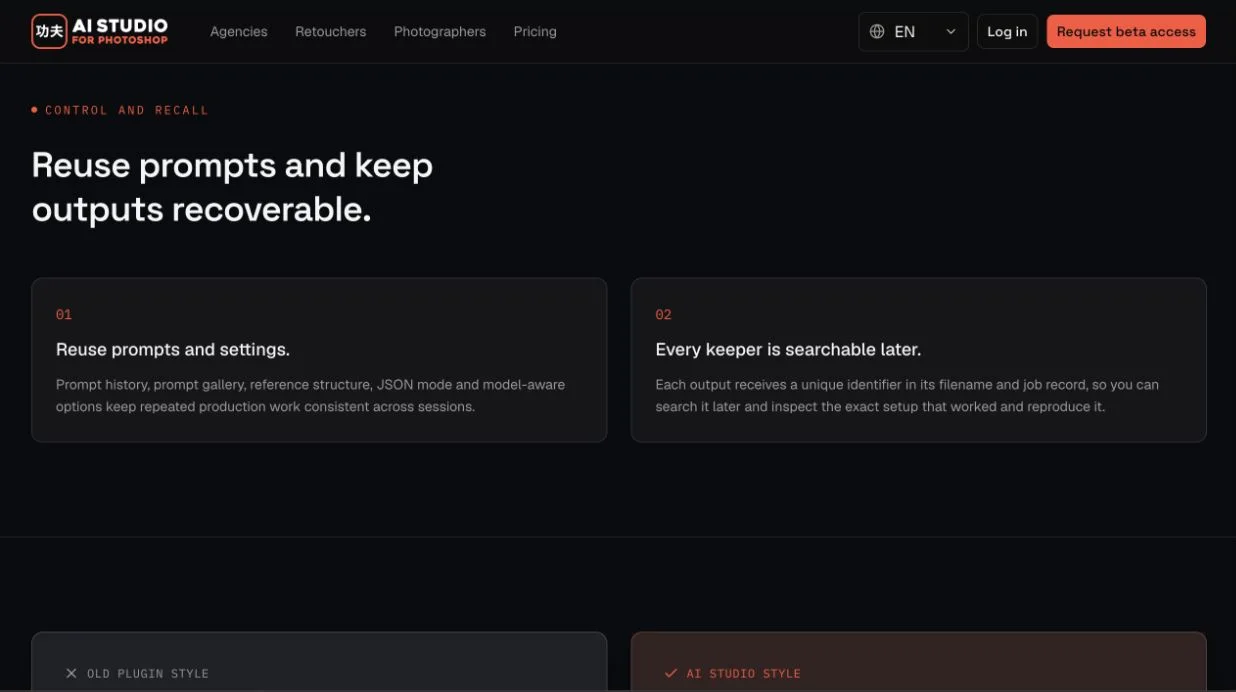The width and height of the screenshot is (1236, 692).
Task: Click the AI Studio for Photoshop wordmark
Action: click(120, 32)
